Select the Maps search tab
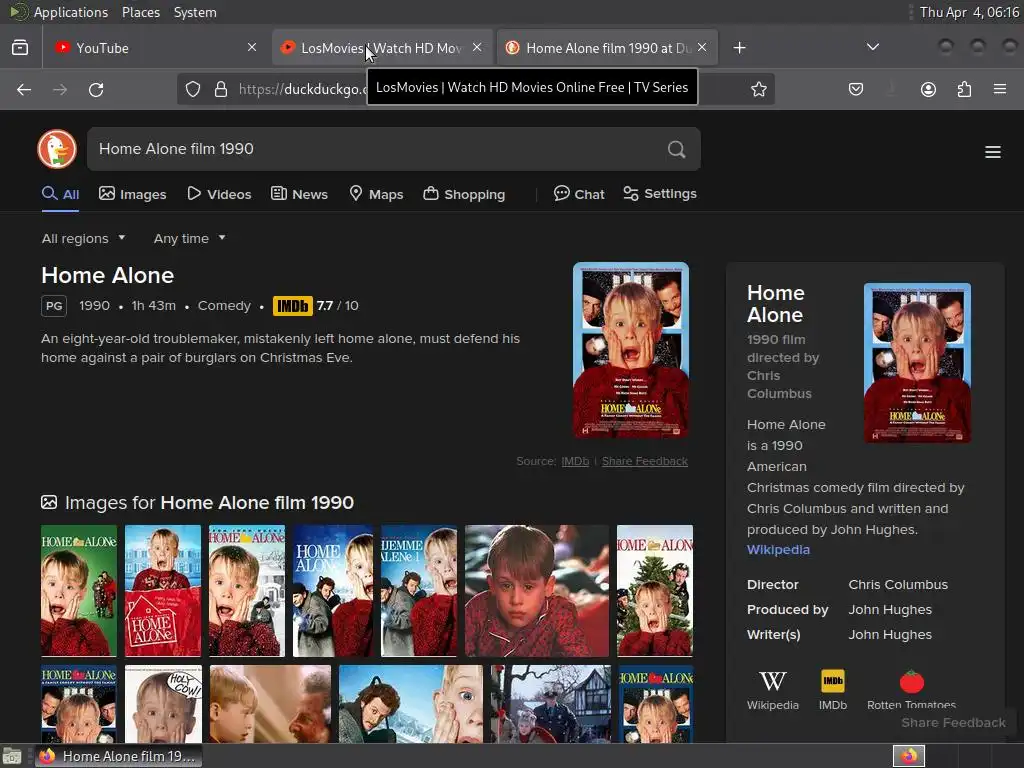This screenshot has width=1024, height=768. pyautogui.click(x=376, y=194)
